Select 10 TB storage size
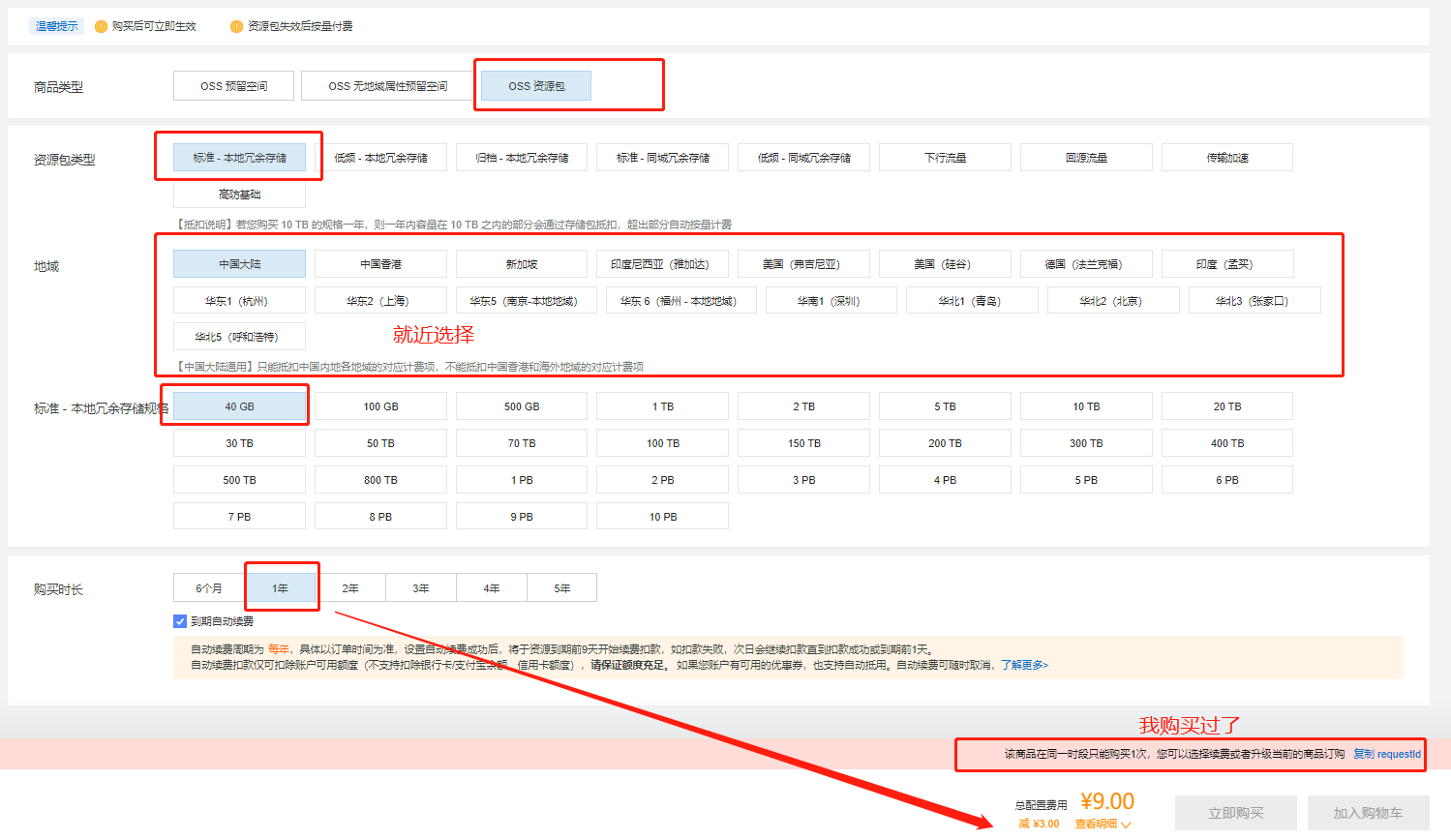Image resolution: width=1451 pixels, height=840 pixels. tap(1086, 406)
